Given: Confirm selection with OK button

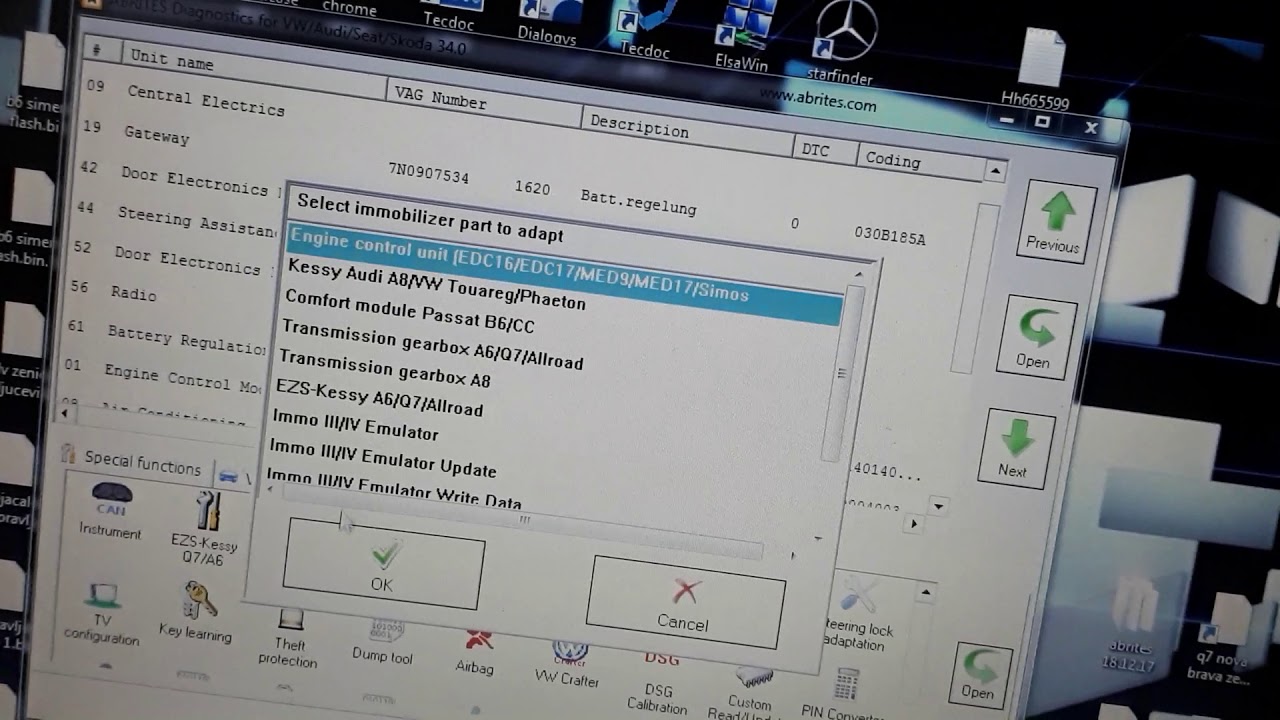Looking at the screenshot, I should [x=383, y=564].
